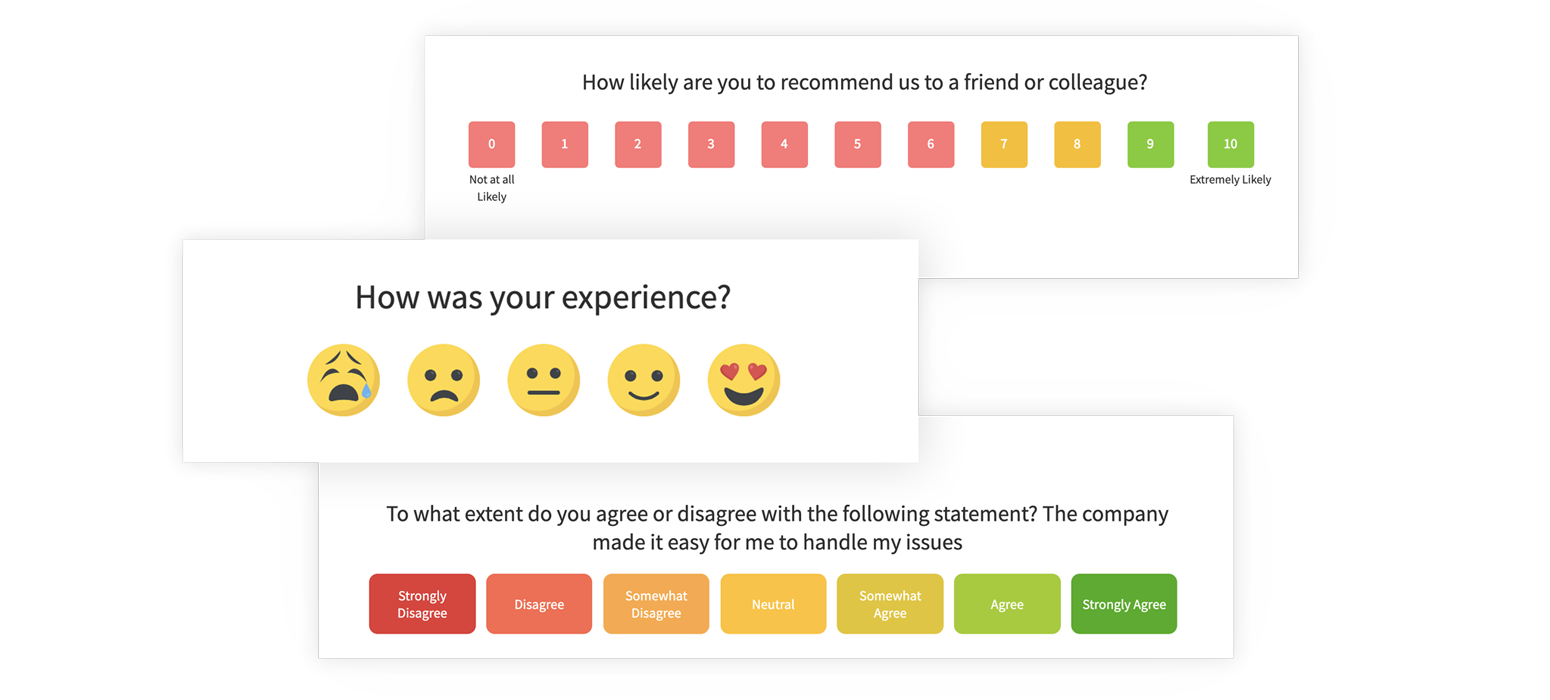Choose the green 9 rating square

click(1150, 144)
